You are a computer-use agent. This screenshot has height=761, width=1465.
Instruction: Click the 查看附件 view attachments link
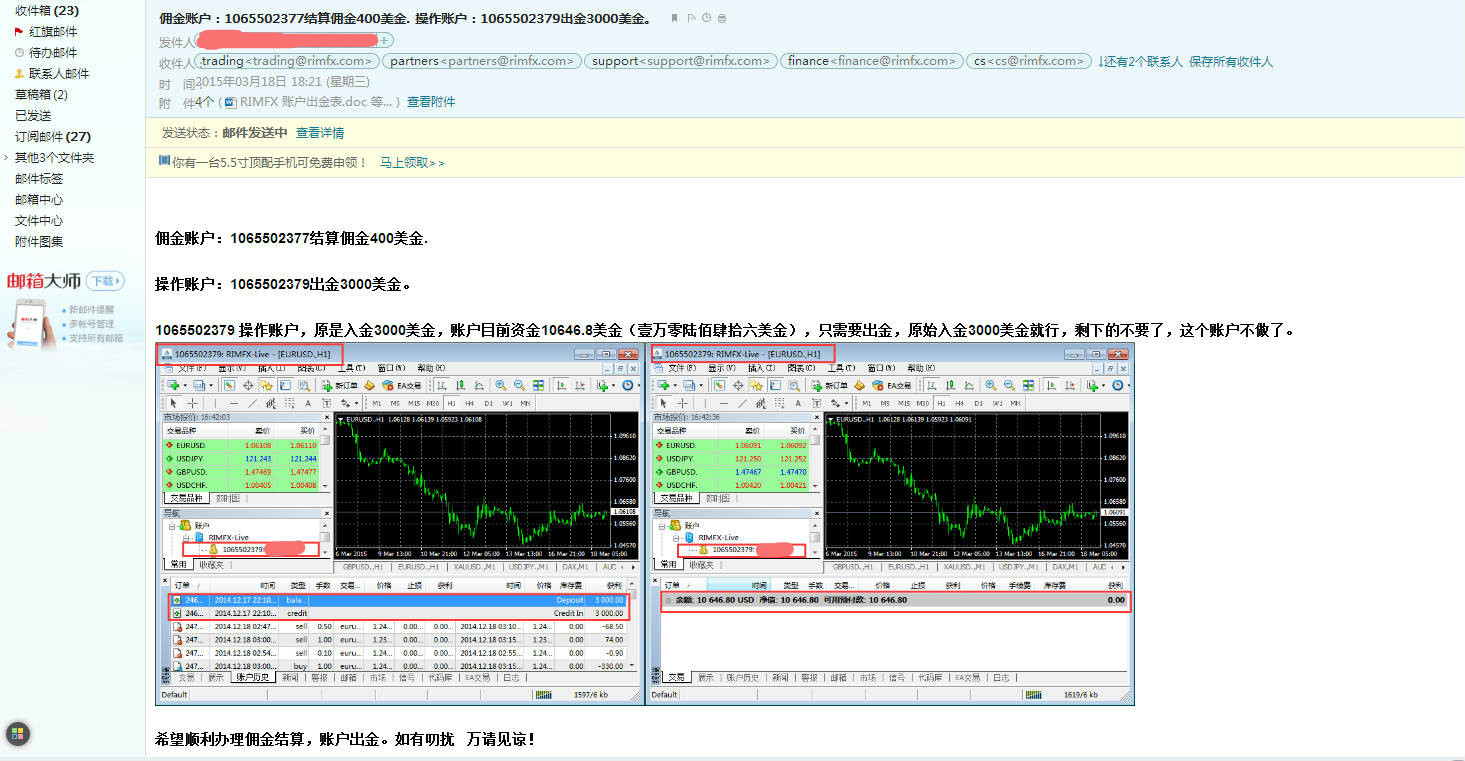click(x=431, y=102)
